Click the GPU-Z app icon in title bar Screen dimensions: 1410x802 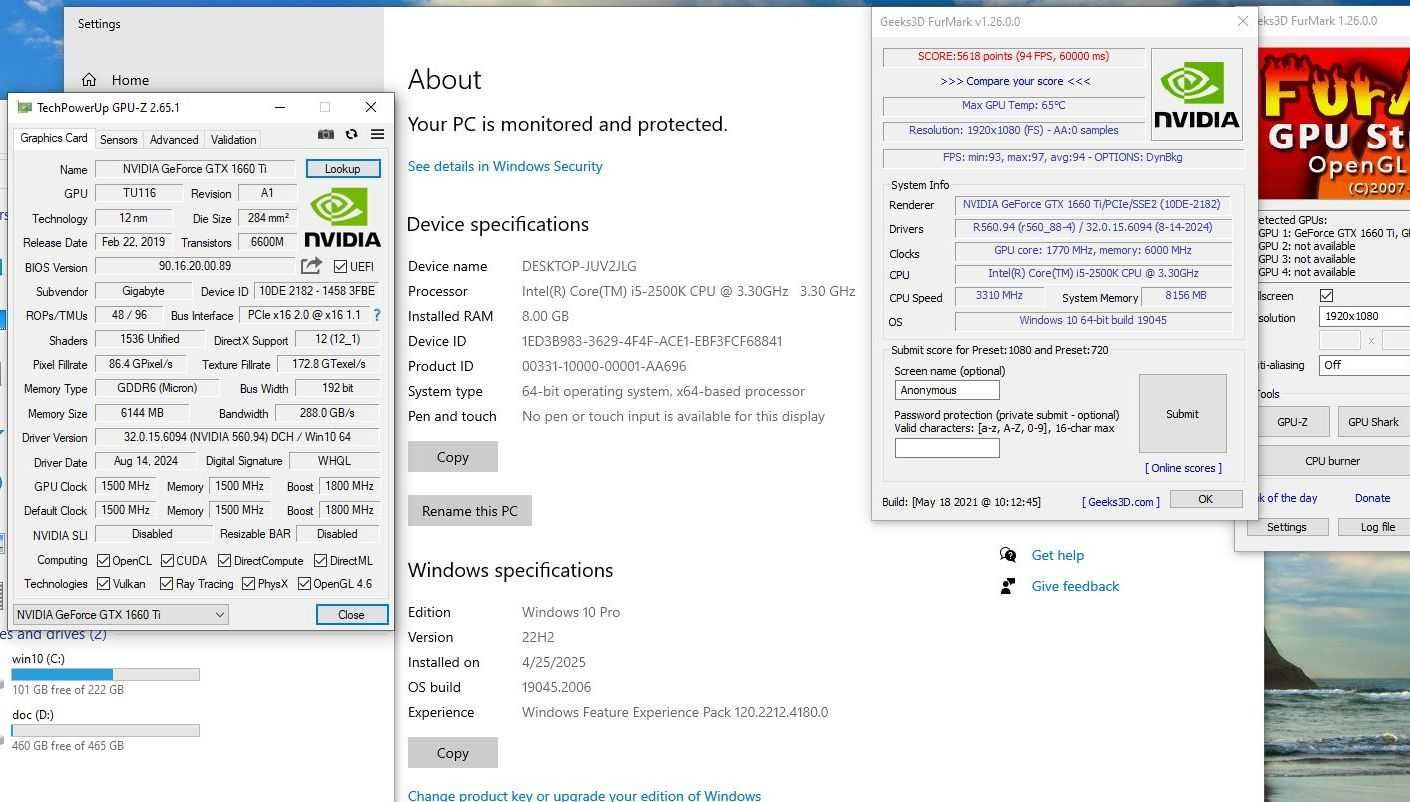[24, 107]
